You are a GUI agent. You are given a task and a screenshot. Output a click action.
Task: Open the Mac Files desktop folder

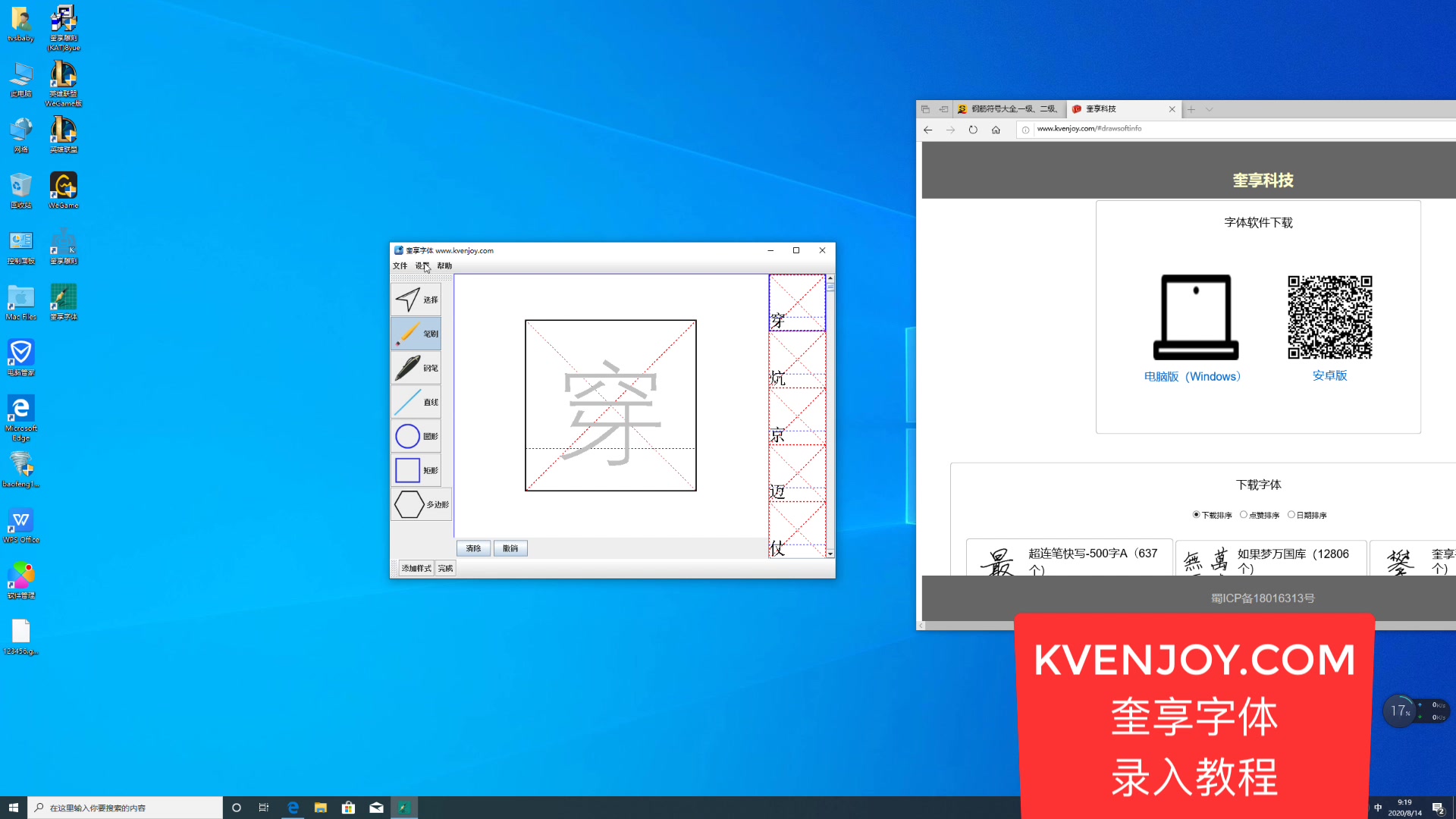tap(21, 302)
